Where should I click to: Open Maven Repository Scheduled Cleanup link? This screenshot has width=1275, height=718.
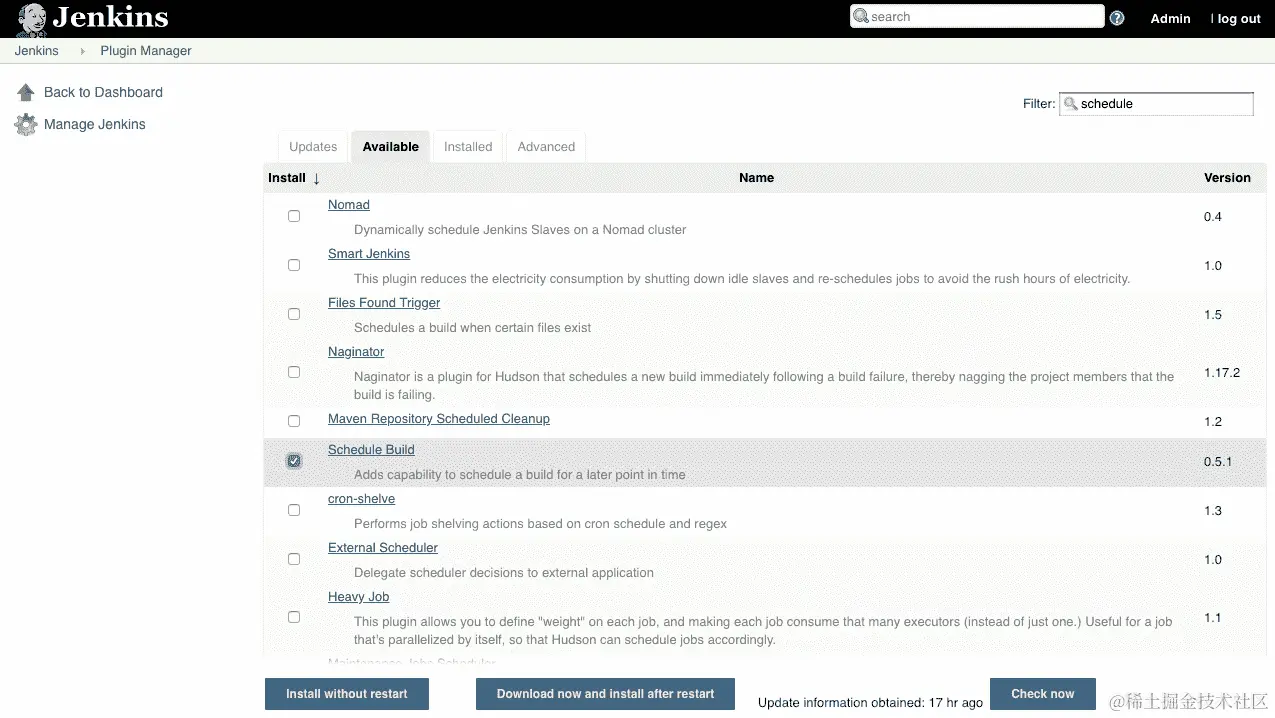click(x=439, y=419)
